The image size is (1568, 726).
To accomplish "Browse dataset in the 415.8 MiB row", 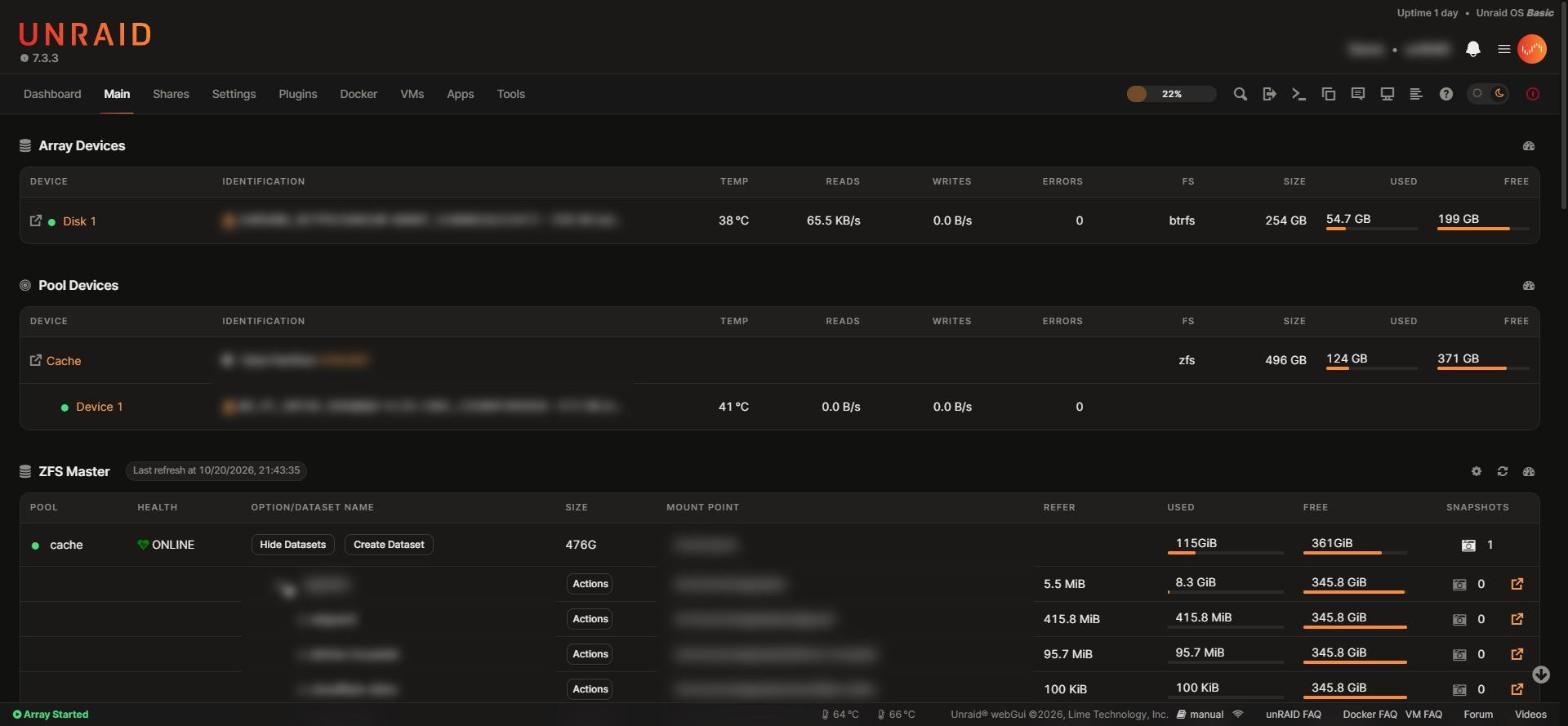I will pos(1517,619).
